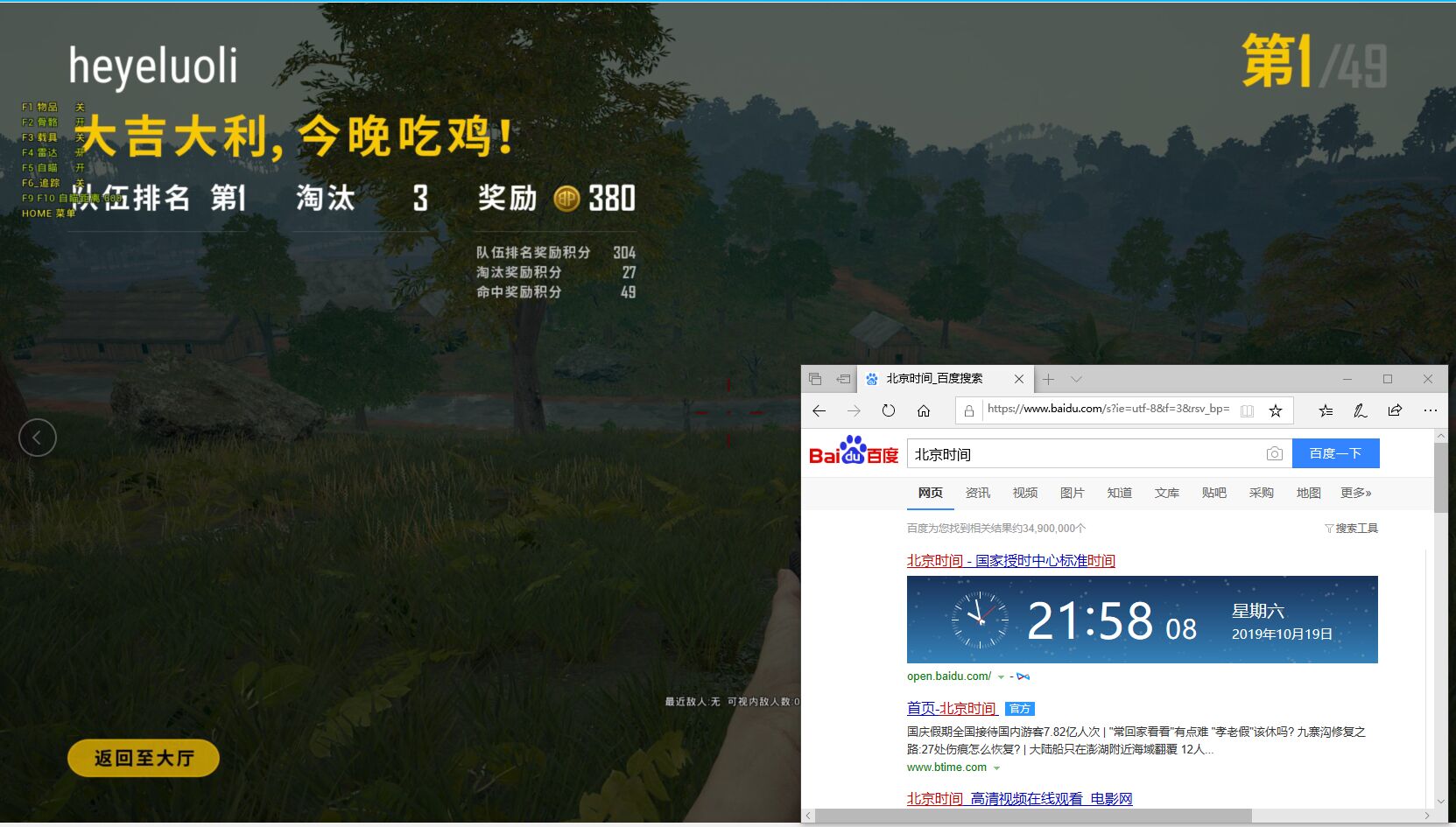Toggle the F3 载具 overlay option
The height and width of the screenshot is (827, 1456).
point(53,137)
